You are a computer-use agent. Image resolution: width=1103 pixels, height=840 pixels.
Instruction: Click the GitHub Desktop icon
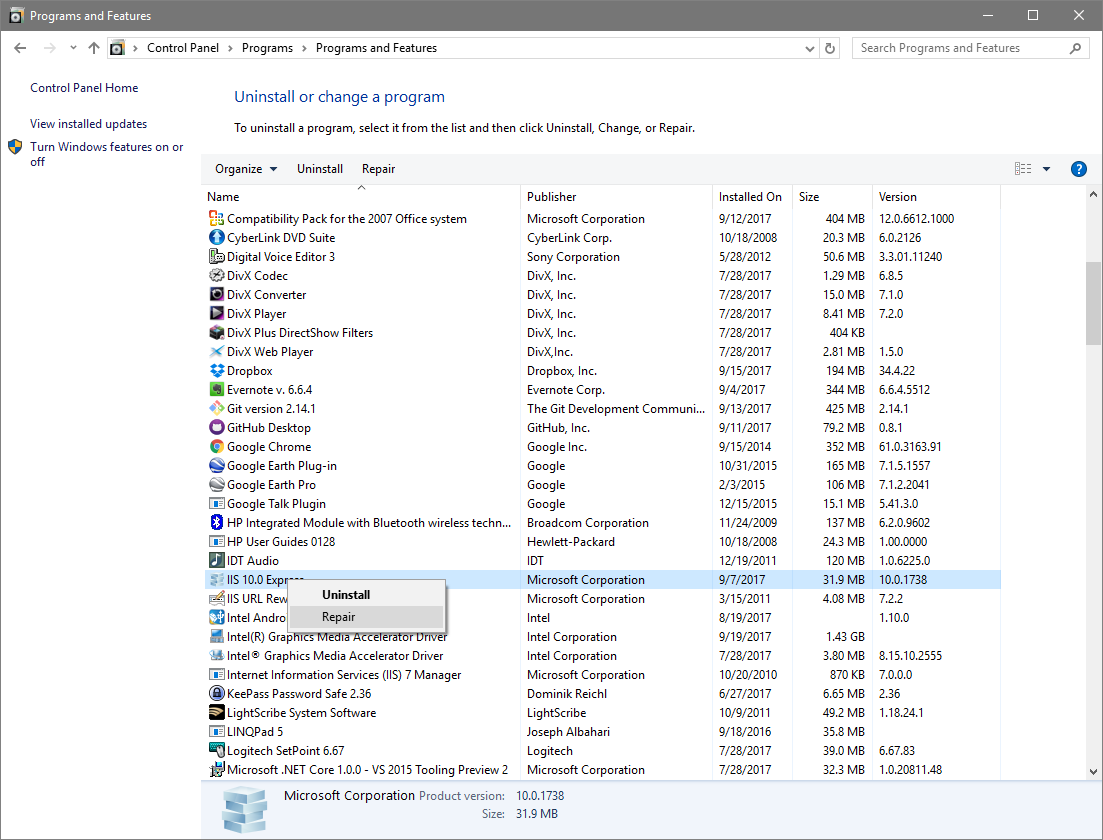[x=217, y=428]
